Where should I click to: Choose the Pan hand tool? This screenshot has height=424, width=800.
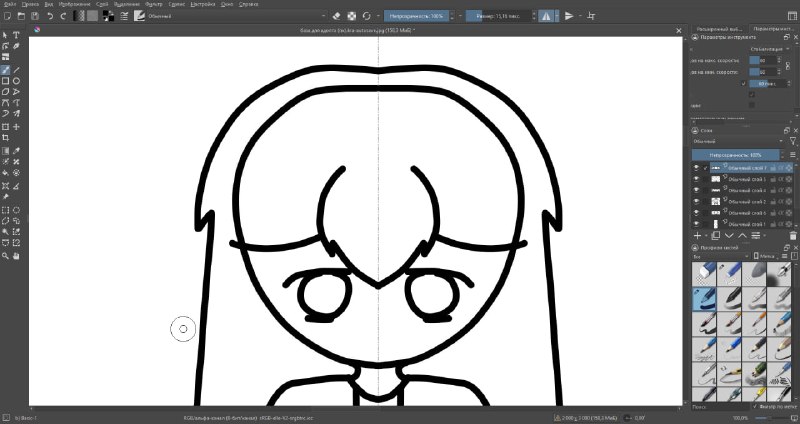[x=16, y=256]
